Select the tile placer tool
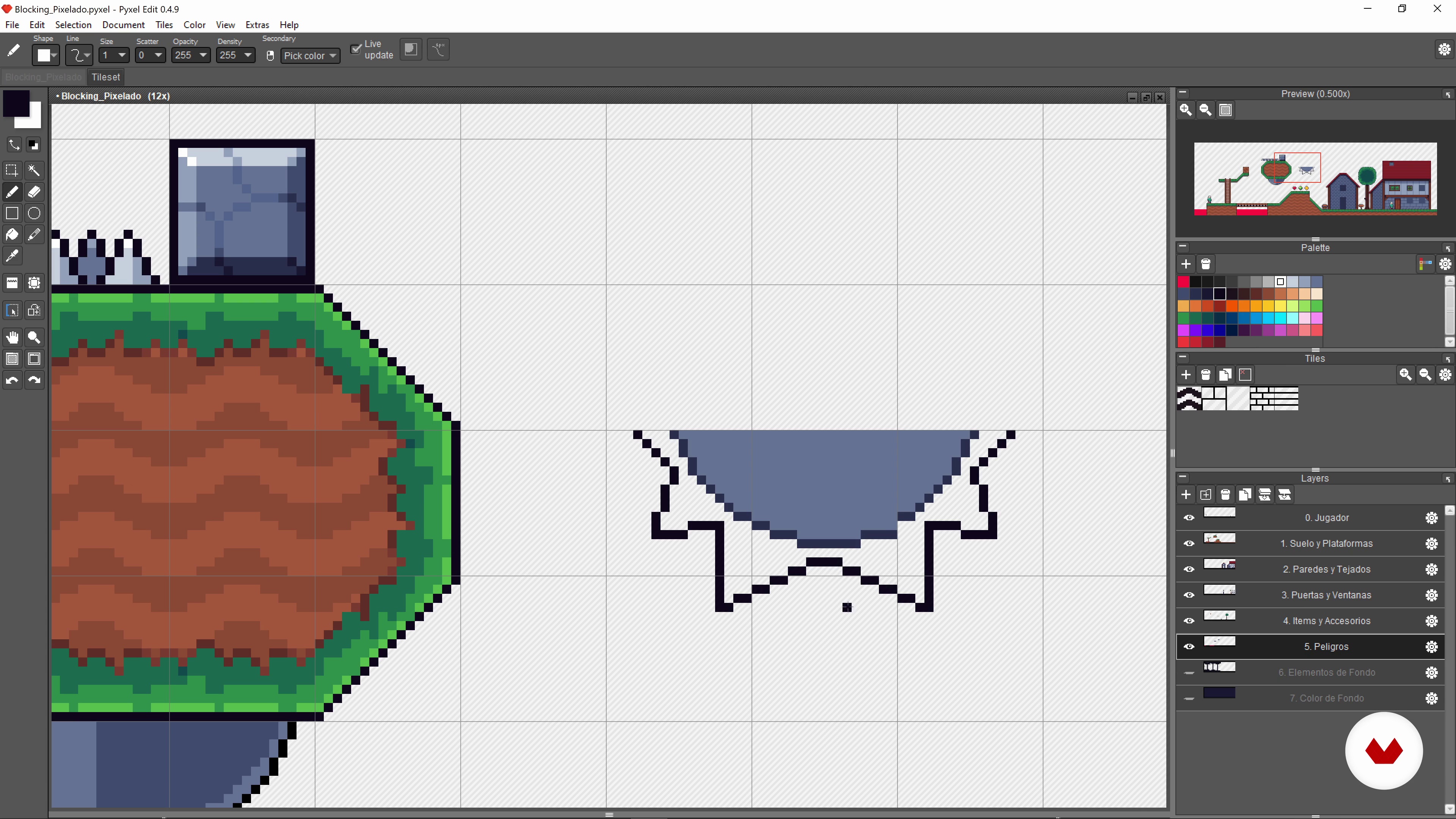Viewport: 1456px width, 819px height. point(12,283)
